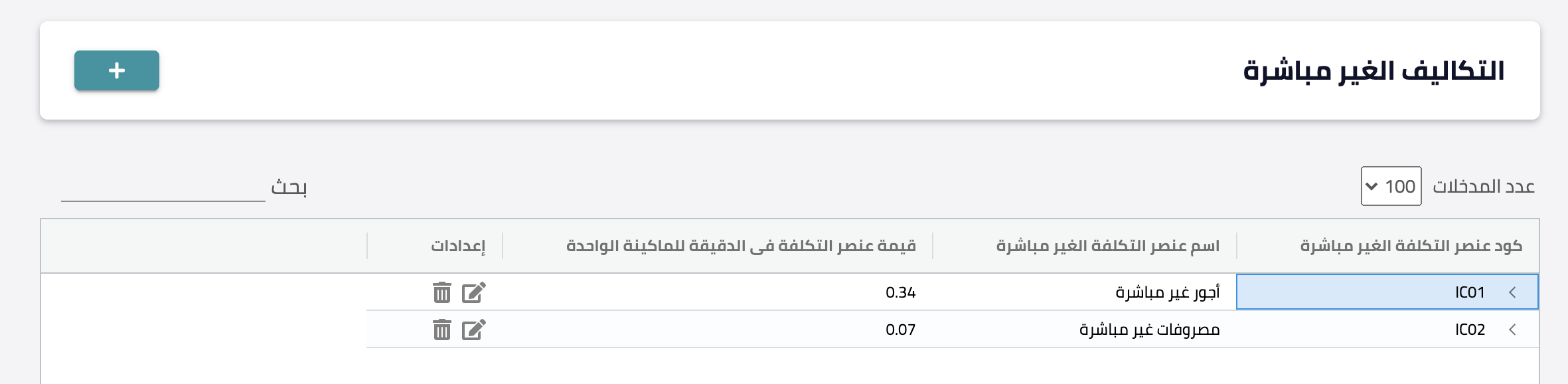Delete the IC02 row with trash icon
1568x384 pixels.
tap(442, 330)
